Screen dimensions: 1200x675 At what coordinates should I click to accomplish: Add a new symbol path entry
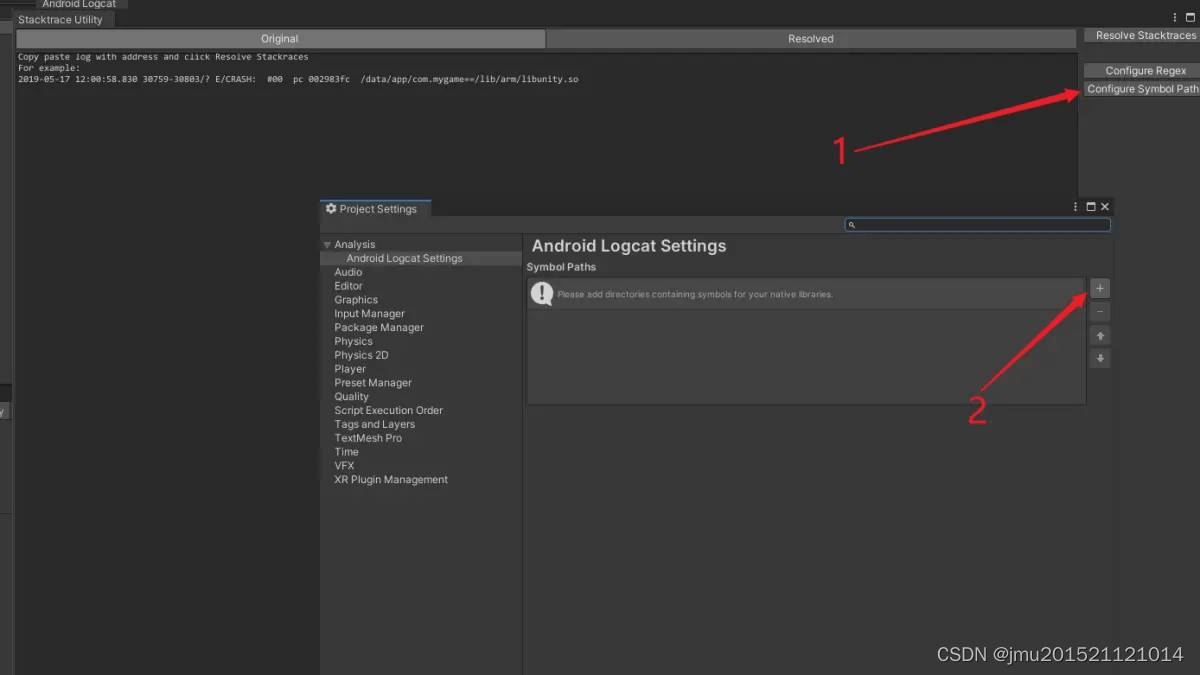[x=1099, y=288]
